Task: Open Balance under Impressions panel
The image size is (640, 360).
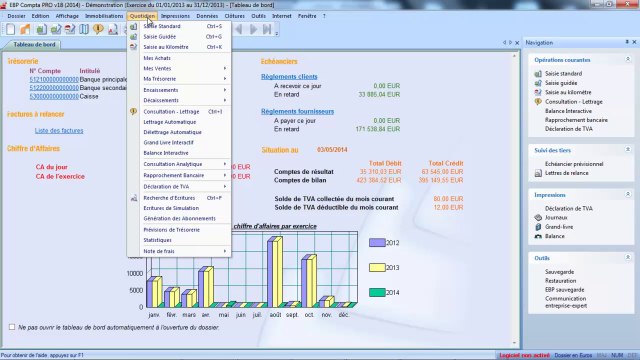Action: 555,236
